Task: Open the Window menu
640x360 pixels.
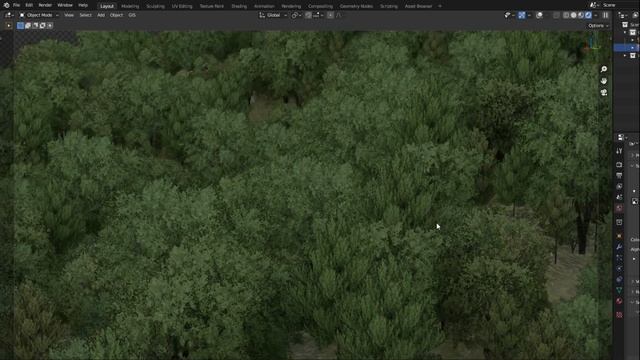Action: (64, 5)
